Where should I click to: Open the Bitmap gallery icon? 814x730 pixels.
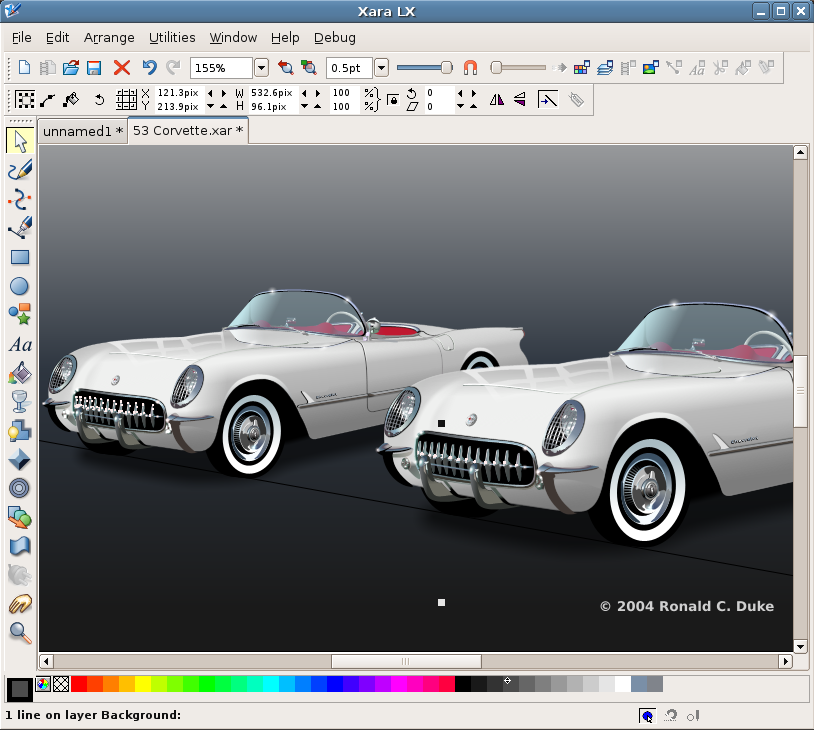click(x=650, y=67)
